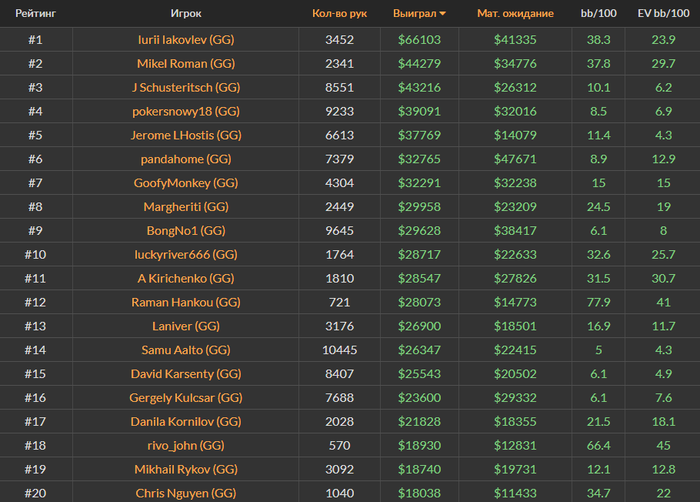Click Danila Kornilov's $21828 winnings cell
Image resolution: width=700 pixels, height=502 pixels.
pyautogui.click(x=420, y=422)
